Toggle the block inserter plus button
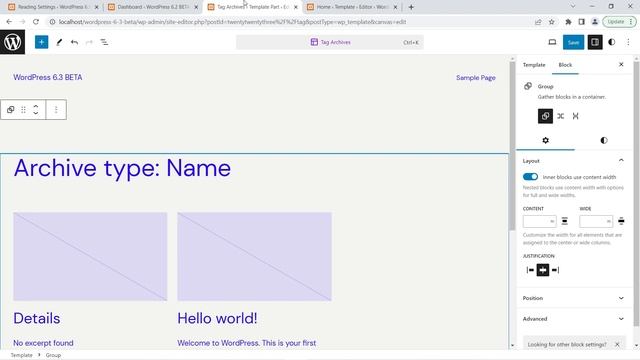This screenshot has width=640, height=360. (41, 42)
